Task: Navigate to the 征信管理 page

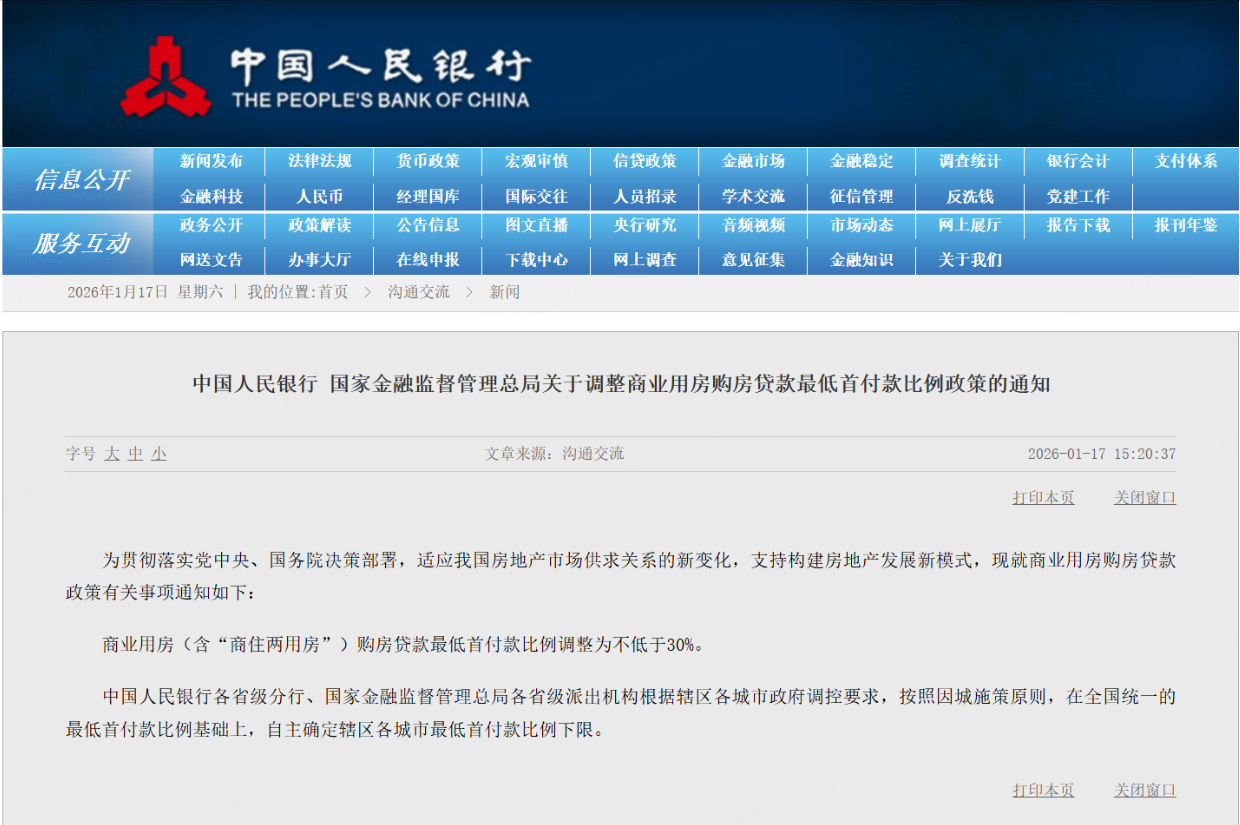Action: (861, 196)
